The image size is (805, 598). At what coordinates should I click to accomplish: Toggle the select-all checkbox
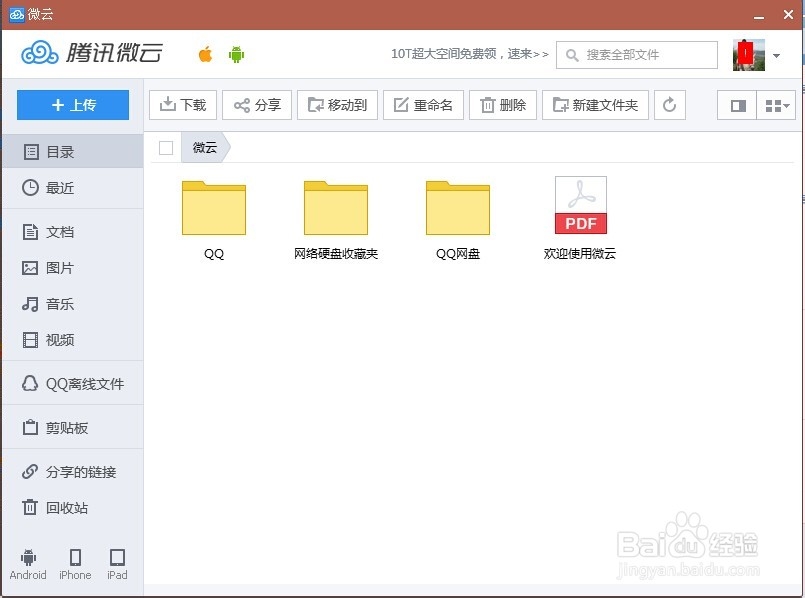(166, 148)
